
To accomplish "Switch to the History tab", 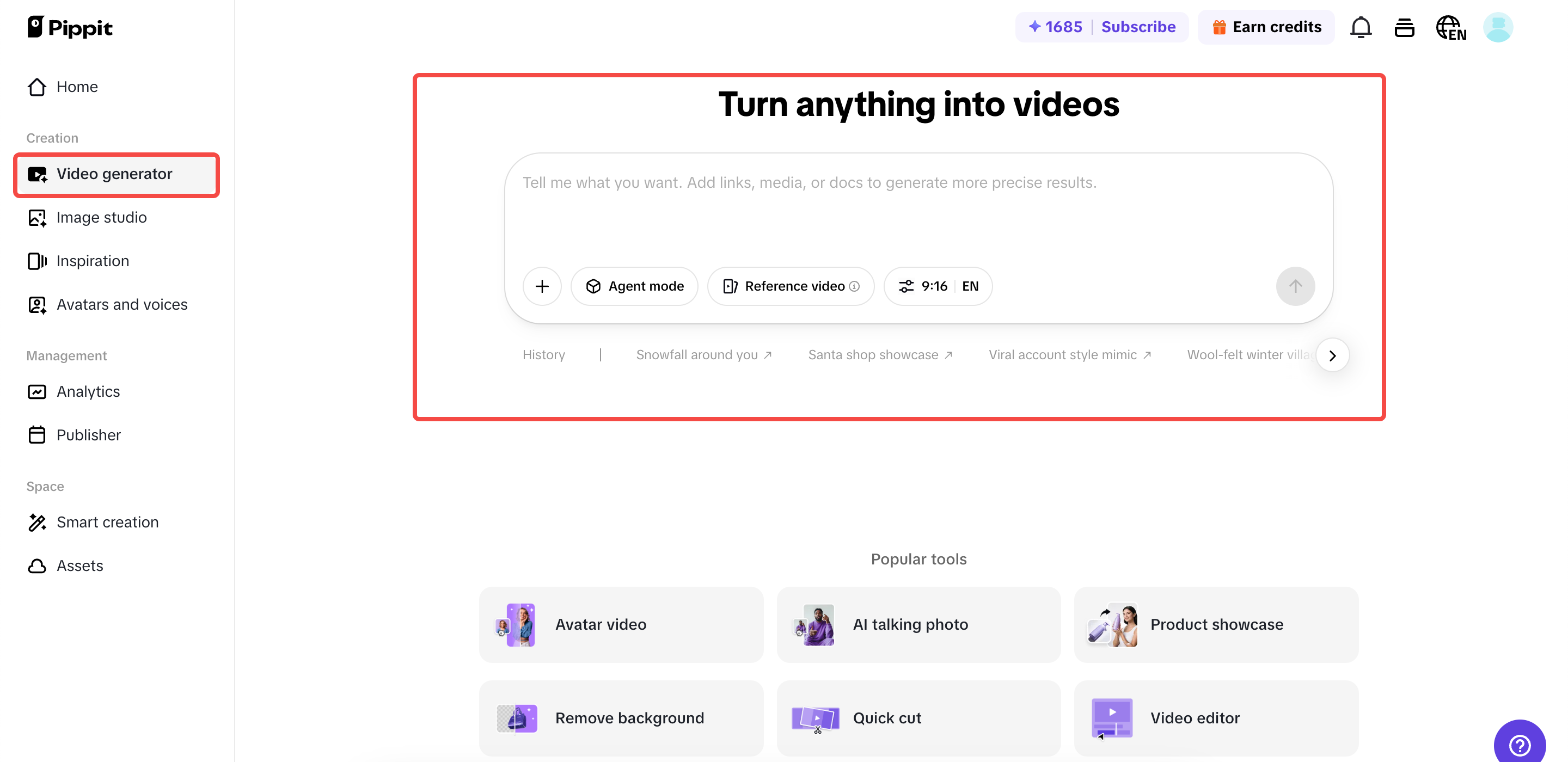I will point(543,354).
